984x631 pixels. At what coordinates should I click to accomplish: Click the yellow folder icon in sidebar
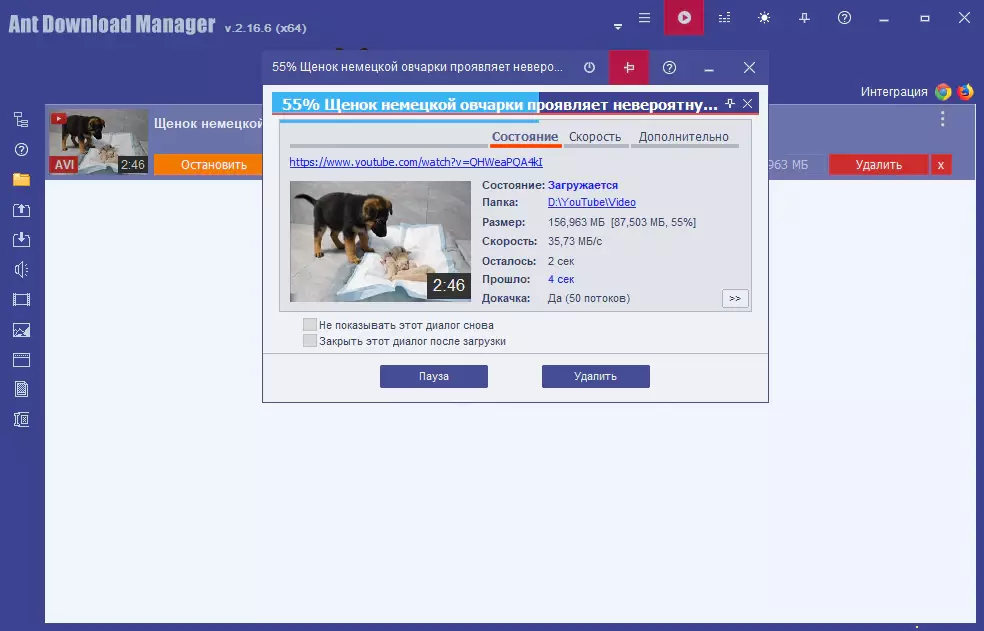click(21, 180)
